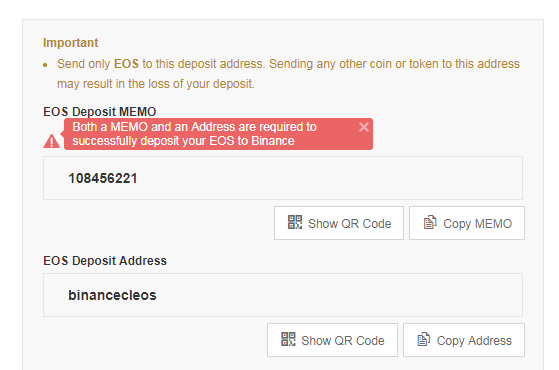Click inside the EOS Deposit Address field

[283, 295]
